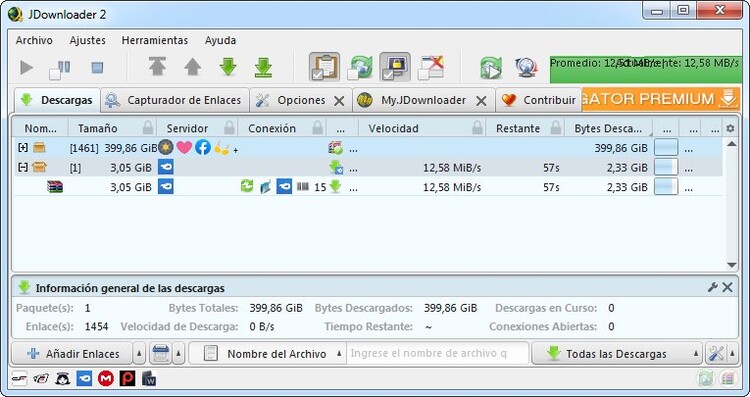This screenshot has height=397, width=750.
Task: Move selection up with gray arrow
Action: (192, 67)
